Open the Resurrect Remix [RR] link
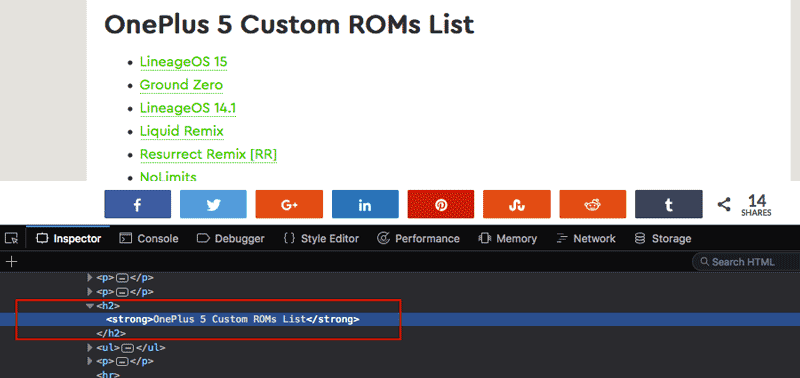The width and height of the screenshot is (800, 378). click(x=208, y=154)
